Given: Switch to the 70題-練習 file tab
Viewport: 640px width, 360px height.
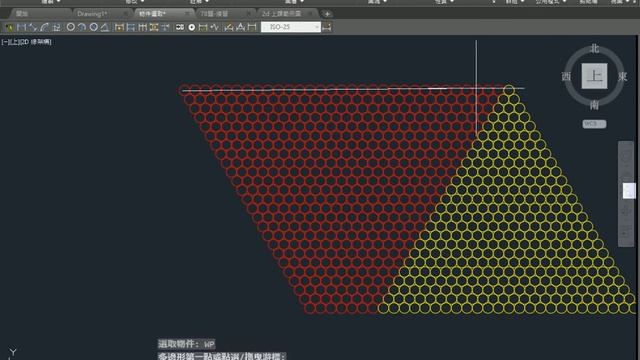Looking at the screenshot, I should [214, 14].
